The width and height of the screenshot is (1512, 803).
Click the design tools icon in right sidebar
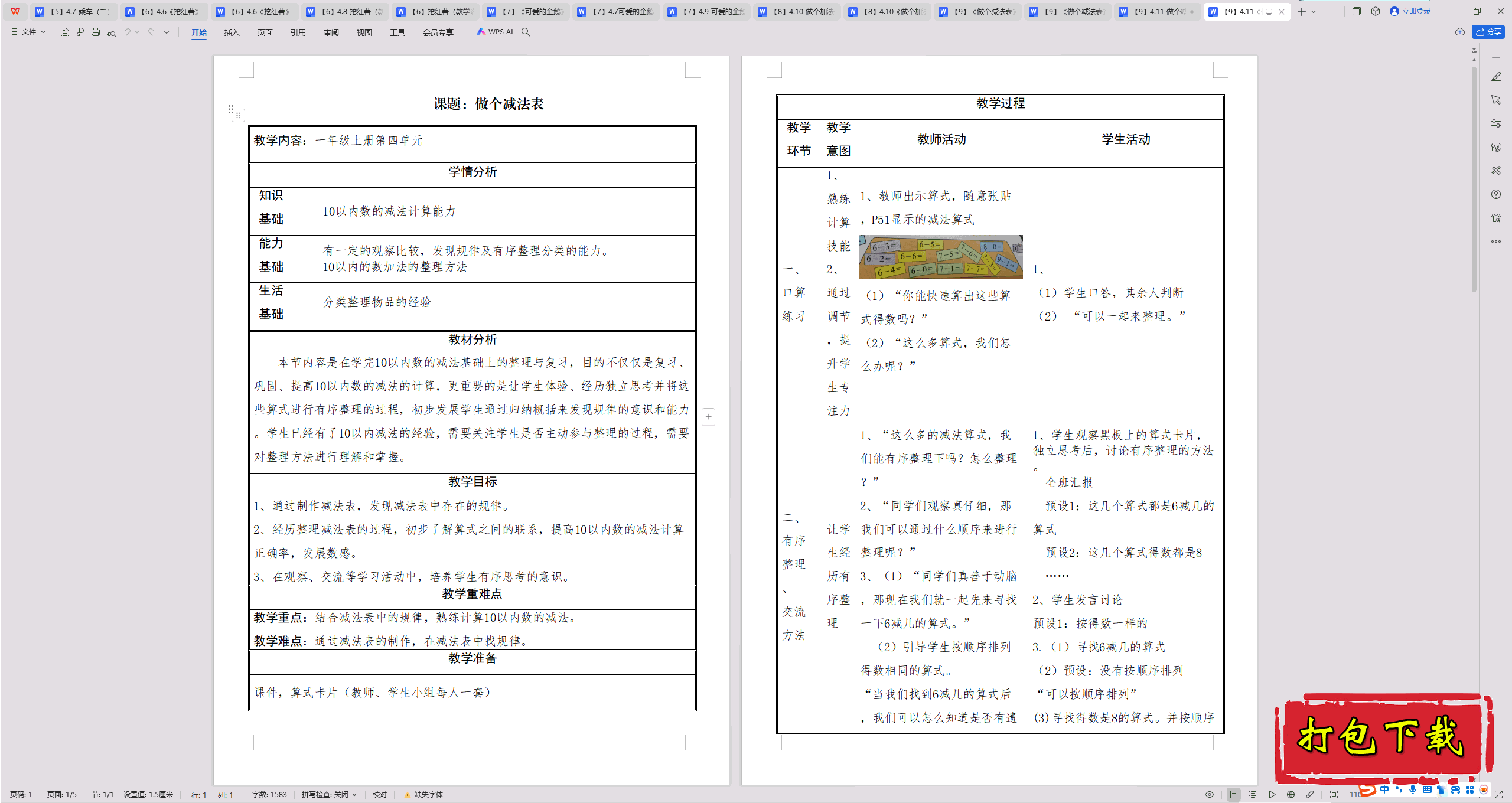click(1496, 171)
